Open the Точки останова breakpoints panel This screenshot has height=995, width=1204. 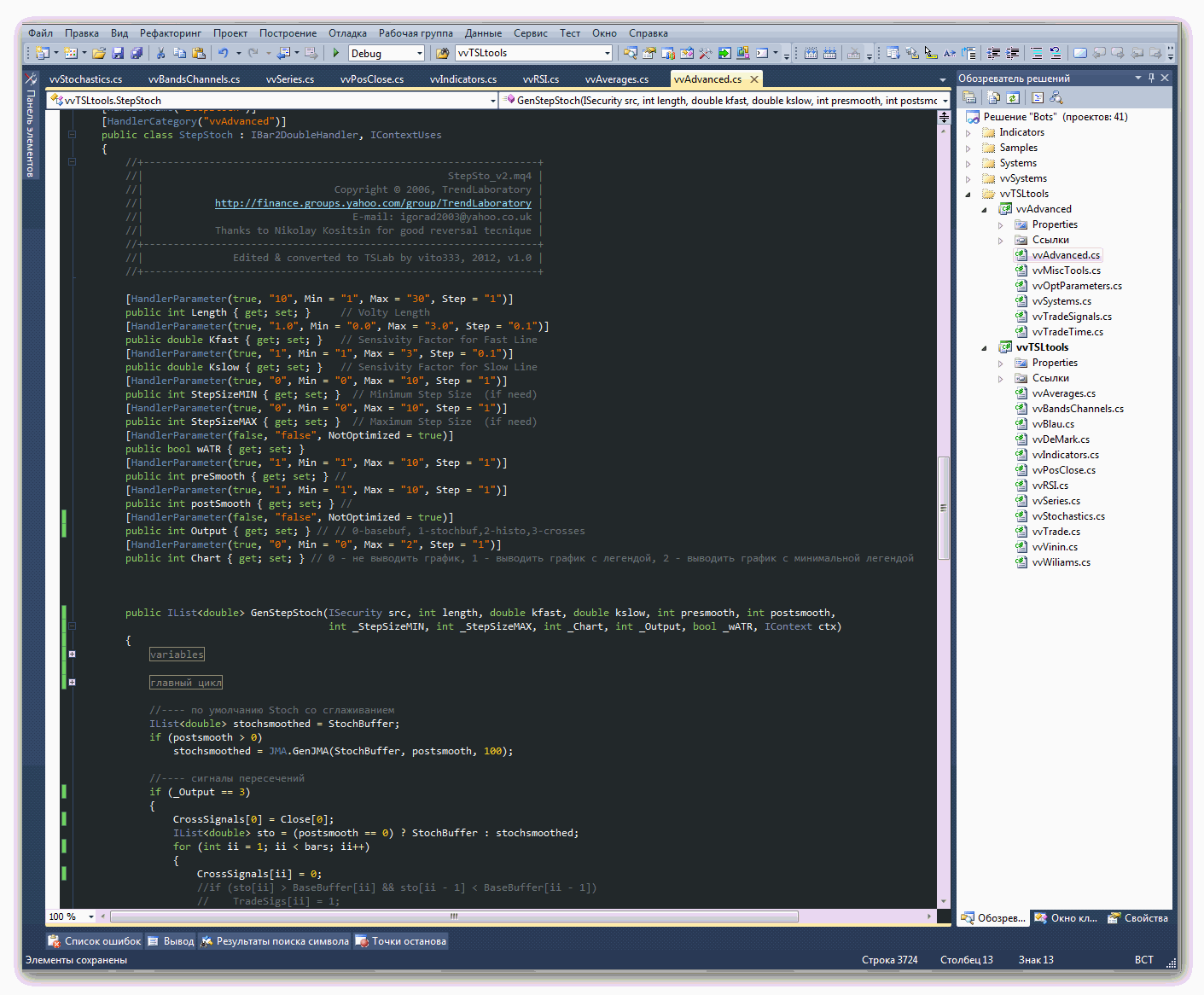point(401,941)
